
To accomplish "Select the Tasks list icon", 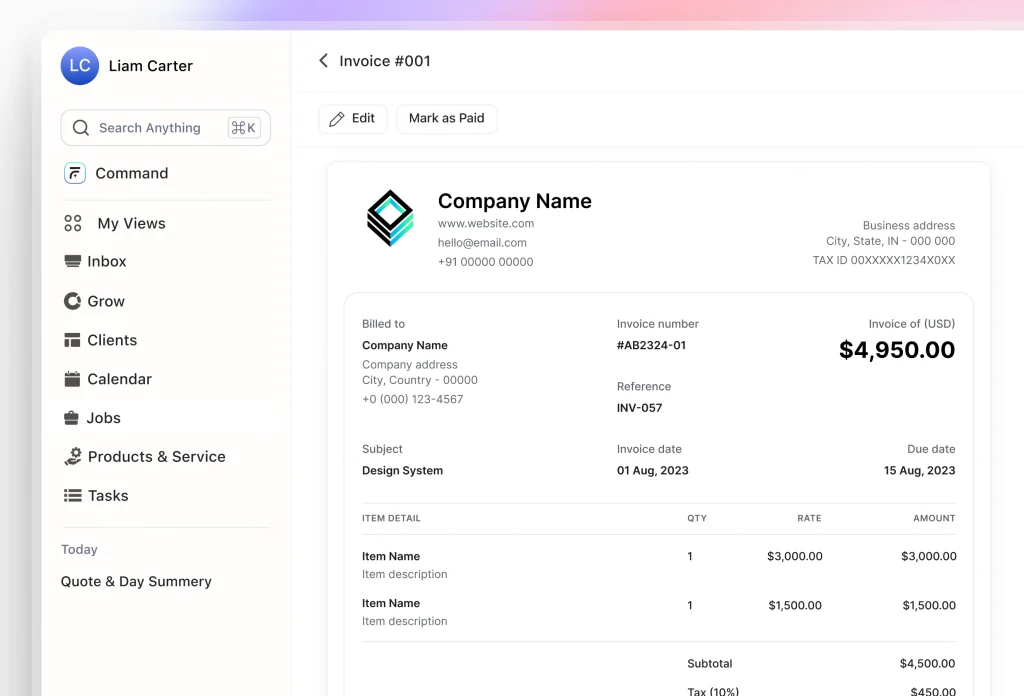I will (72, 495).
